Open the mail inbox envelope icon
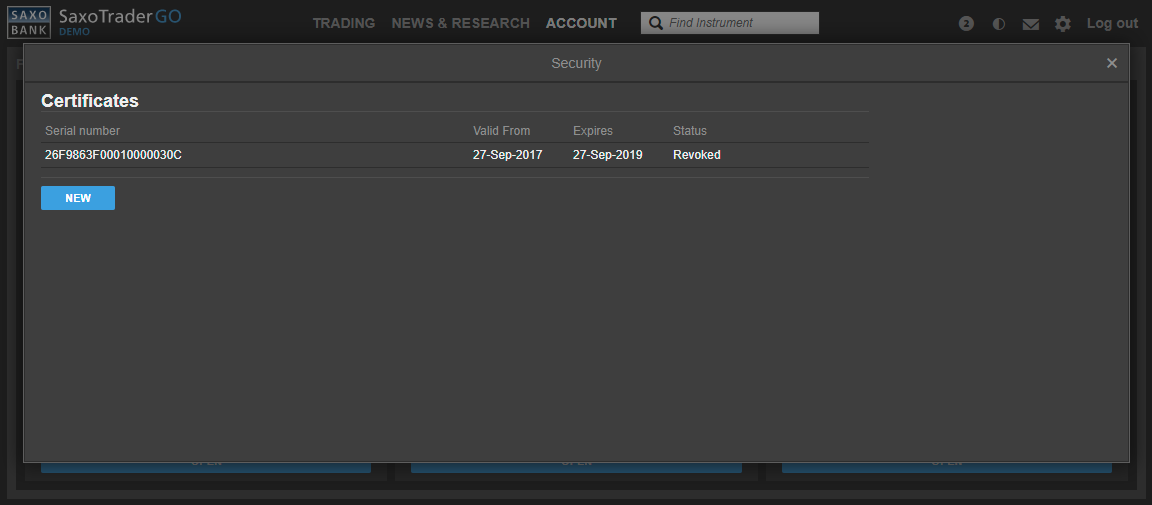The width and height of the screenshot is (1152, 505). [x=1030, y=24]
